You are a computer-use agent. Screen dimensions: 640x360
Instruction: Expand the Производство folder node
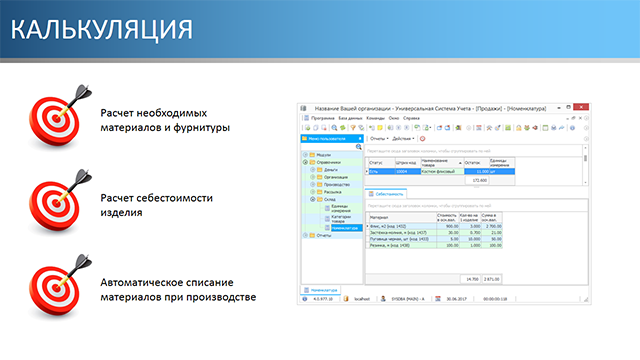pyautogui.click(x=313, y=184)
